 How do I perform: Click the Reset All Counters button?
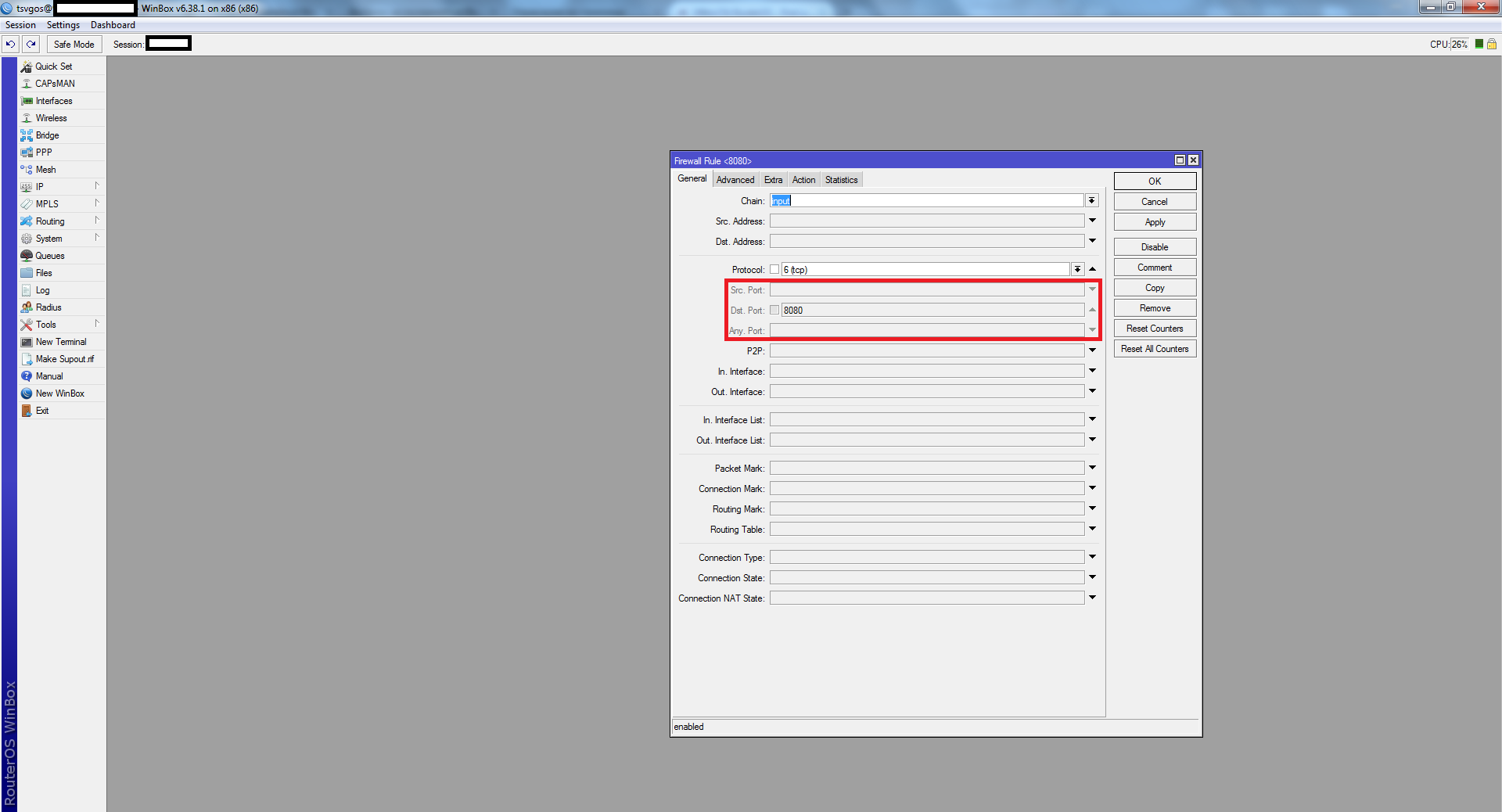[x=1155, y=349]
